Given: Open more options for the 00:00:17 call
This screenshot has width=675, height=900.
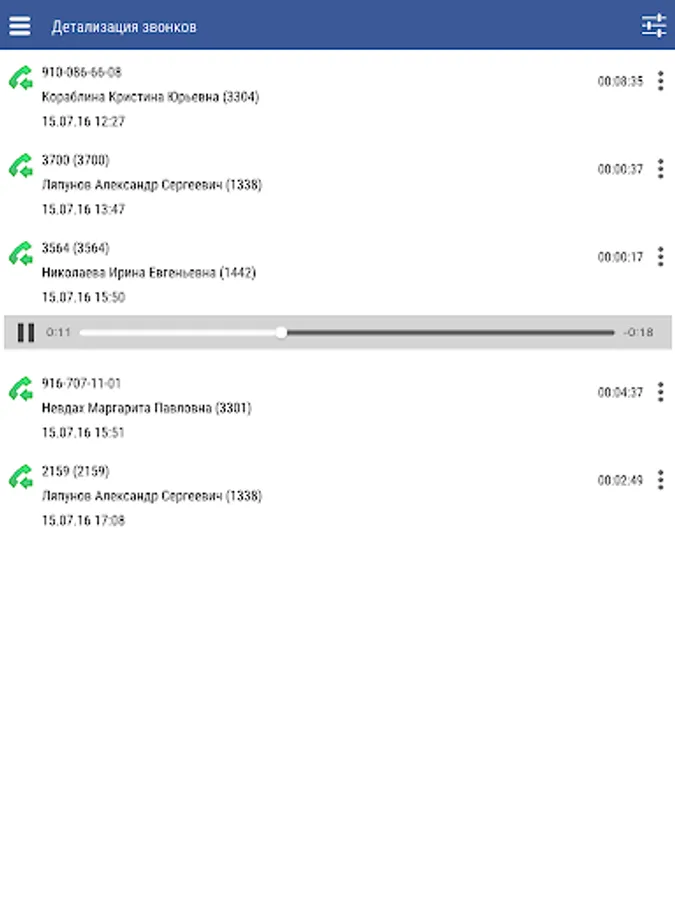Looking at the screenshot, I should tap(661, 257).
